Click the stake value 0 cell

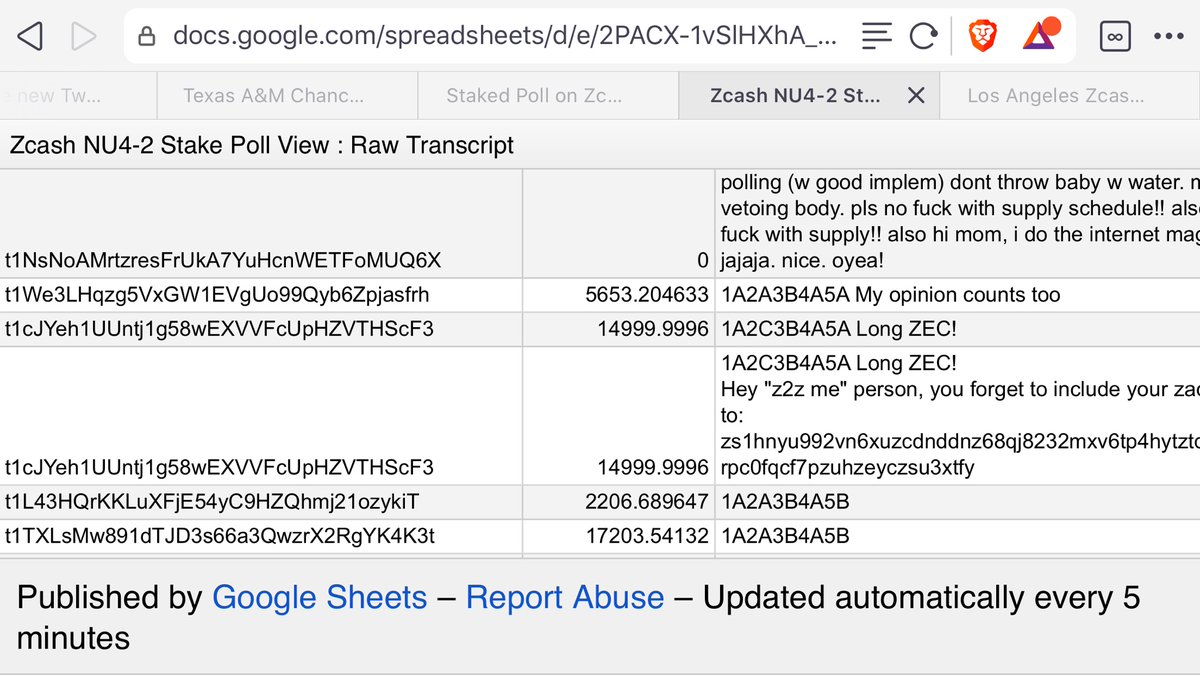(619, 224)
